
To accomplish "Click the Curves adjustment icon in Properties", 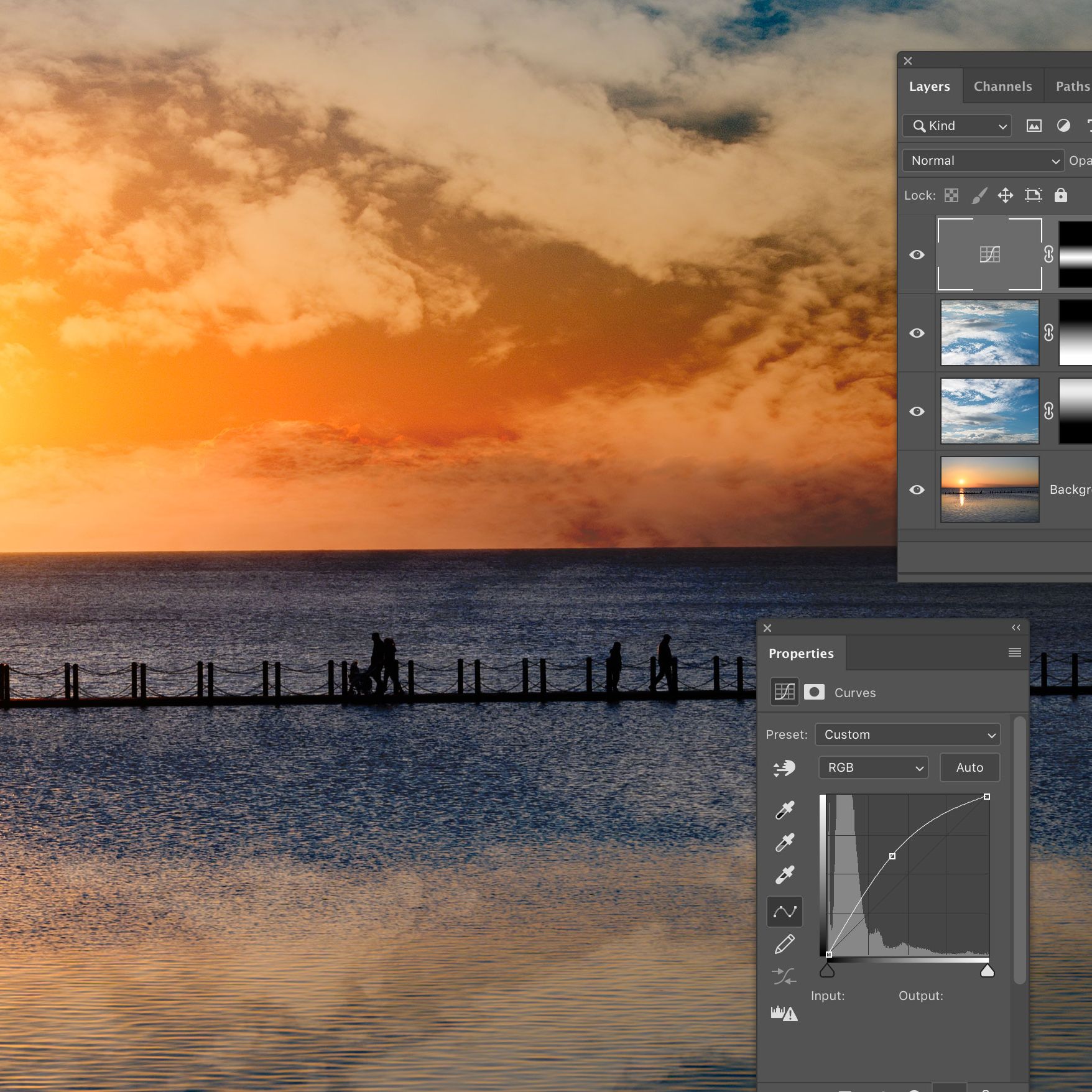I will pos(784,692).
